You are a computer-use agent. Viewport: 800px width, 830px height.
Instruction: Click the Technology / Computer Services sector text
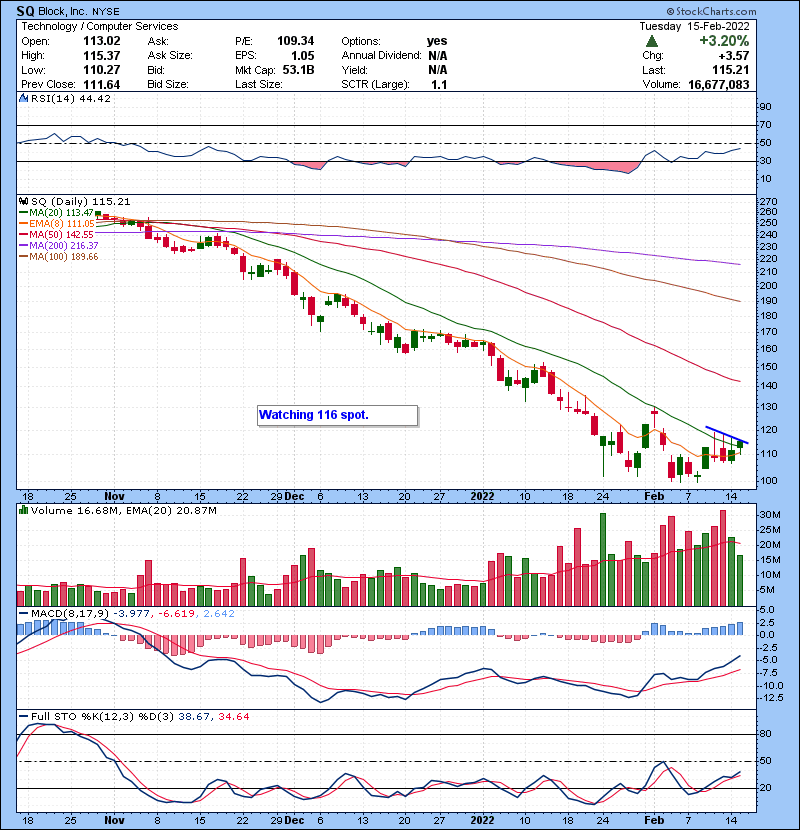[x=100, y=26]
